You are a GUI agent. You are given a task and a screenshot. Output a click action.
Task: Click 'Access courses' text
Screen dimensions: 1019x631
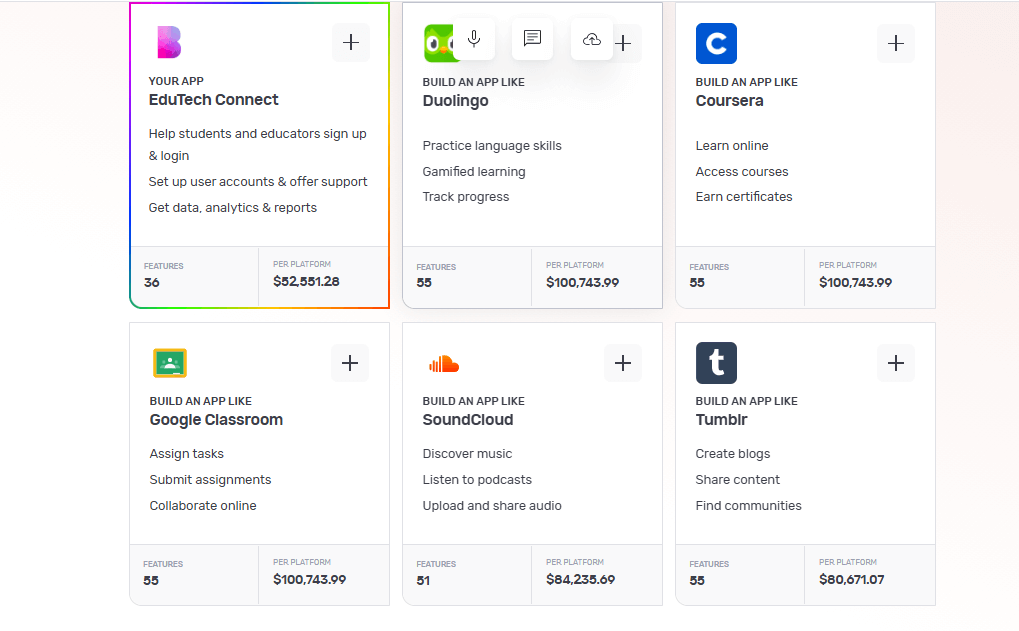(x=742, y=172)
